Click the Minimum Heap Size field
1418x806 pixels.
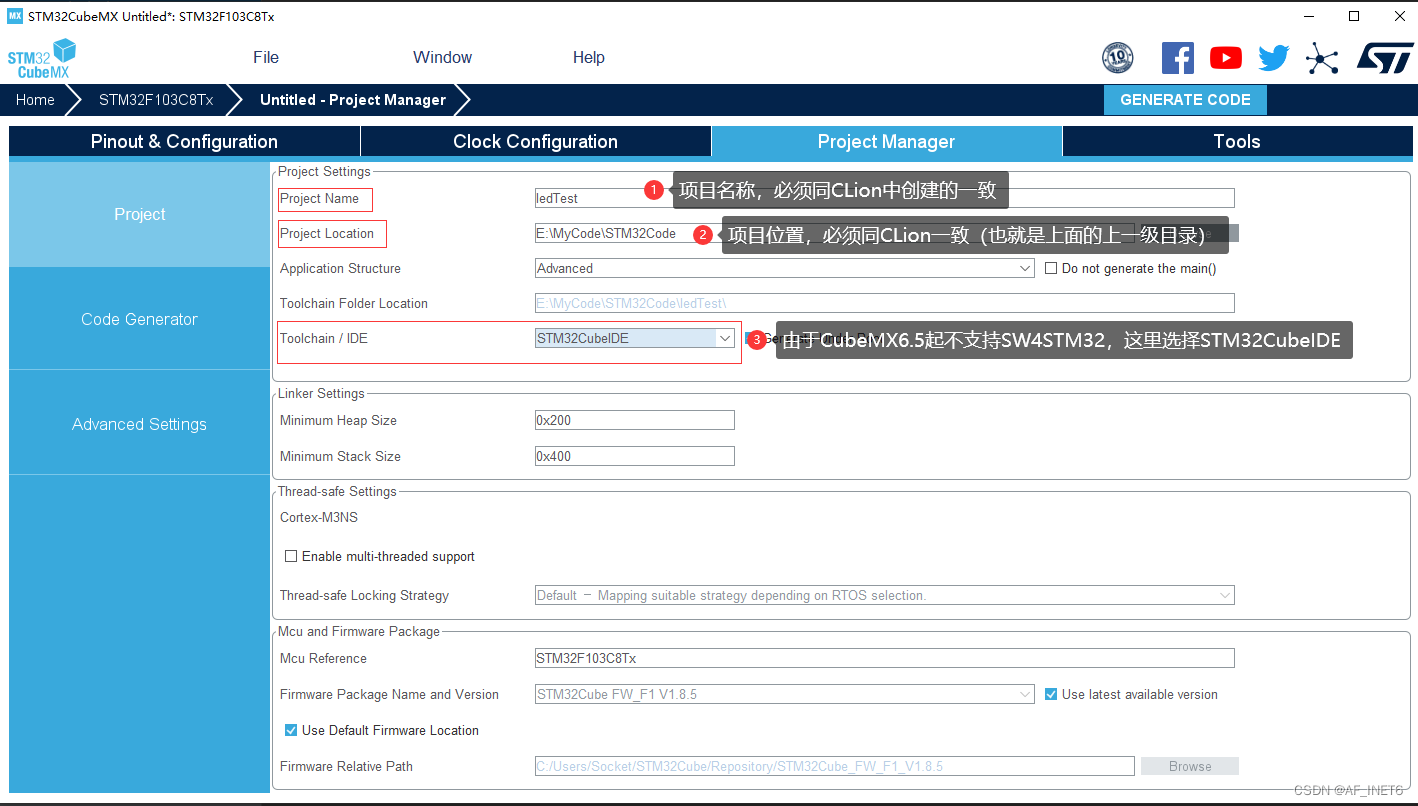635,420
